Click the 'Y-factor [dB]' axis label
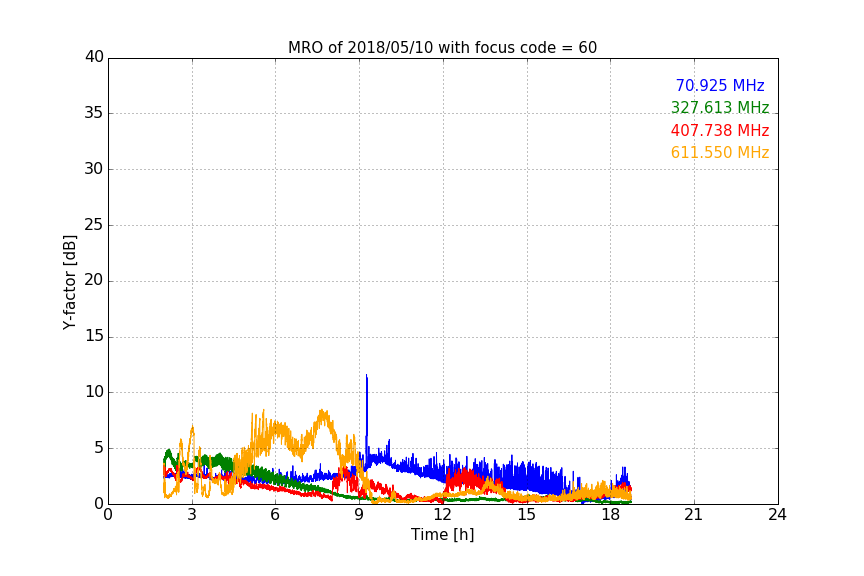 (x=69, y=283)
